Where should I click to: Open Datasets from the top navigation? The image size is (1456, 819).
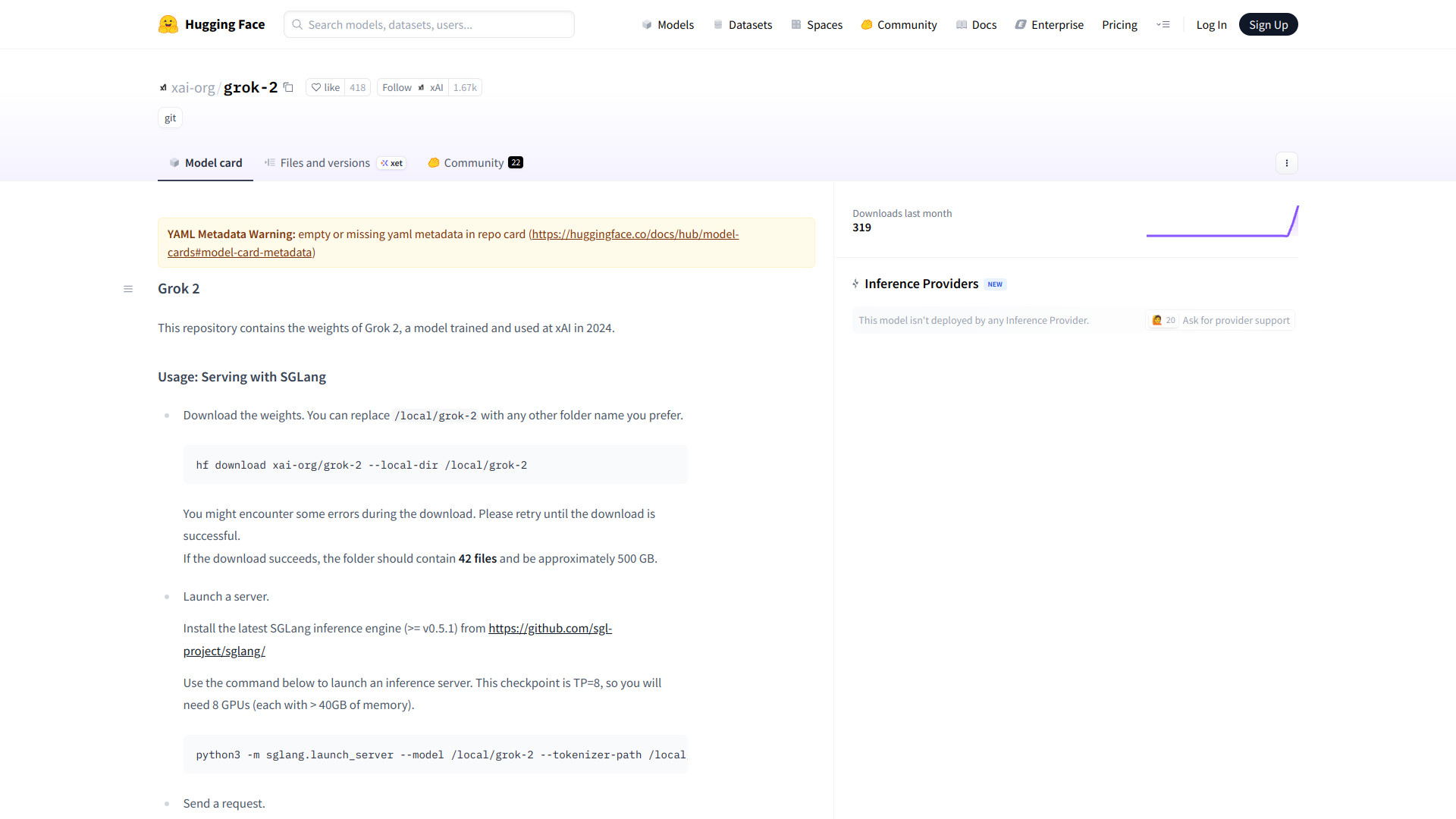pos(749,24)
